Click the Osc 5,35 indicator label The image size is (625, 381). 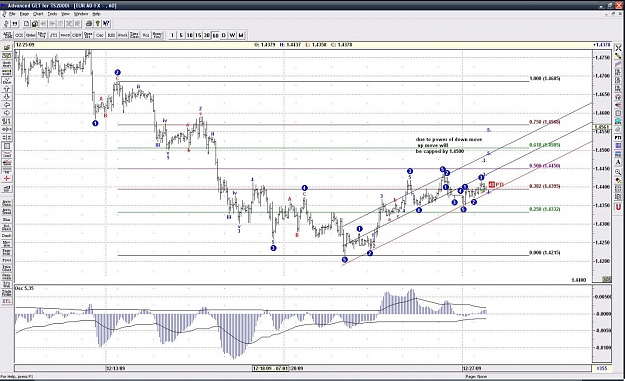24,288
